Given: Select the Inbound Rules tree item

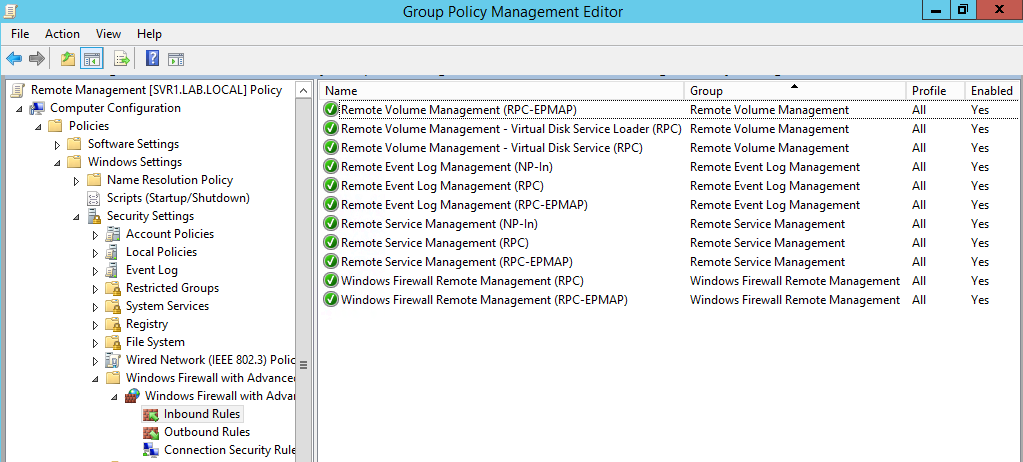Looking at the screenshot, I should click(202, 414).
